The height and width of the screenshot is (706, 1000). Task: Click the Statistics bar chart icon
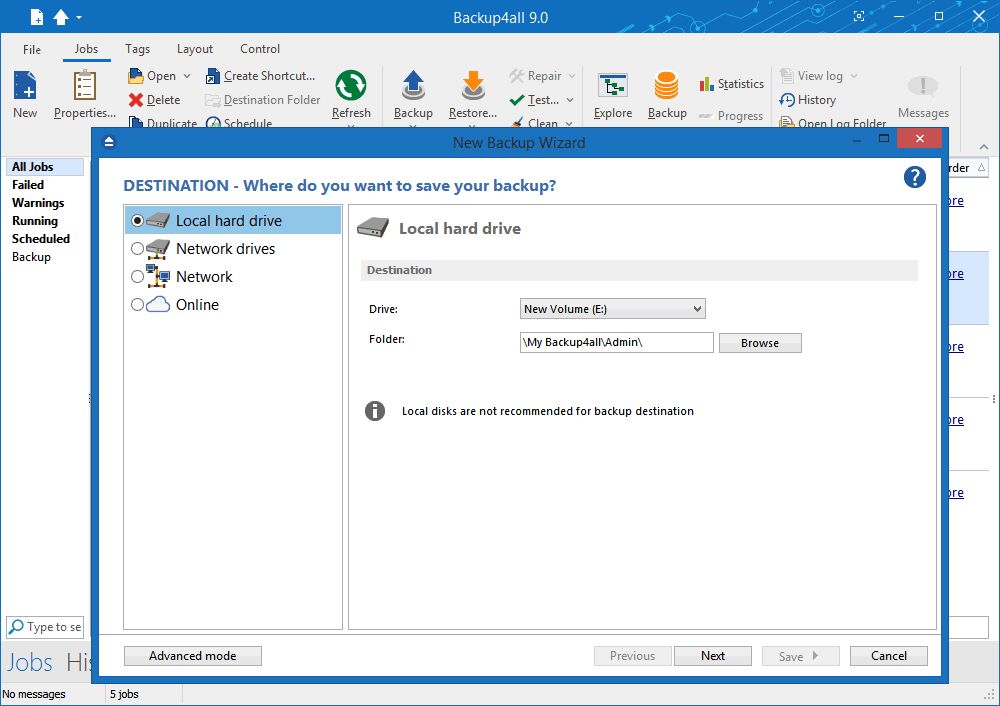[x=707, y=84]
